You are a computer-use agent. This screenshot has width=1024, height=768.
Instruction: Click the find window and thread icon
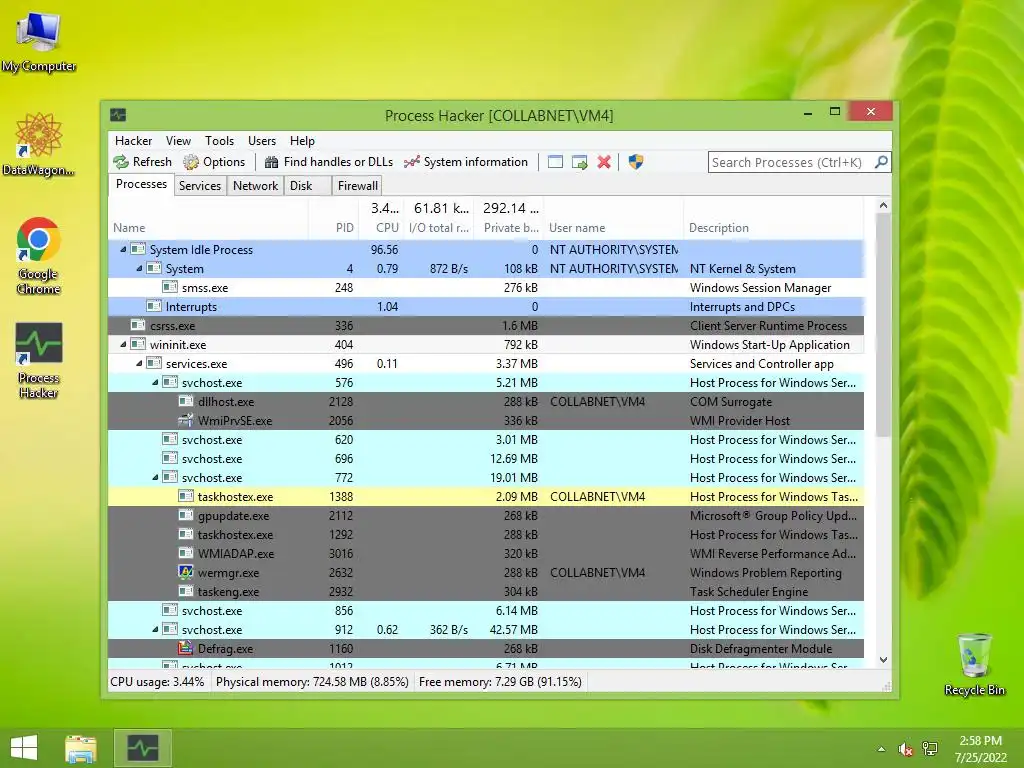point(579,162)
